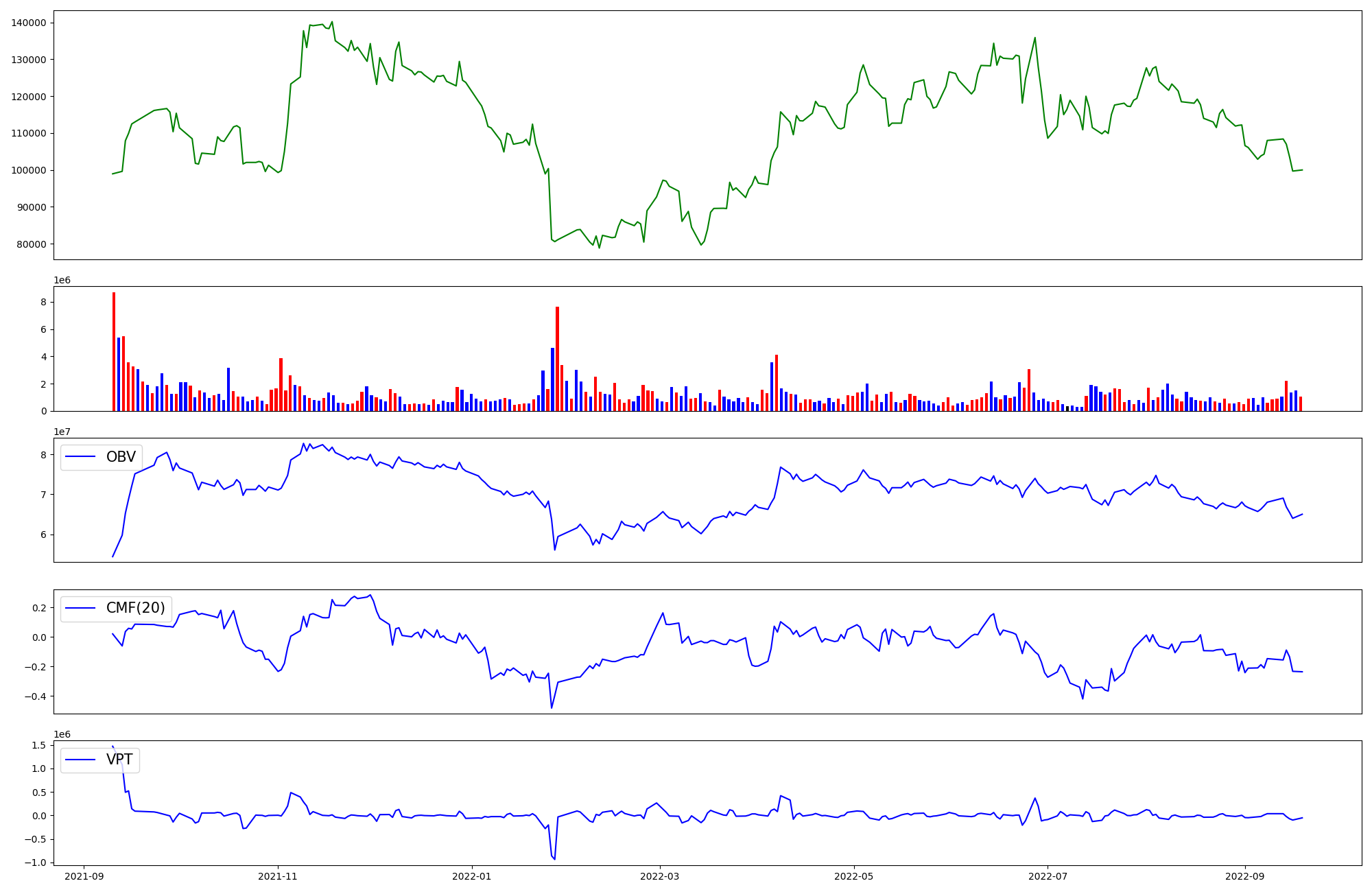Click the VPT legend label
The height and width of the screenshot is (892, 1372).
(x=119, y=760)
